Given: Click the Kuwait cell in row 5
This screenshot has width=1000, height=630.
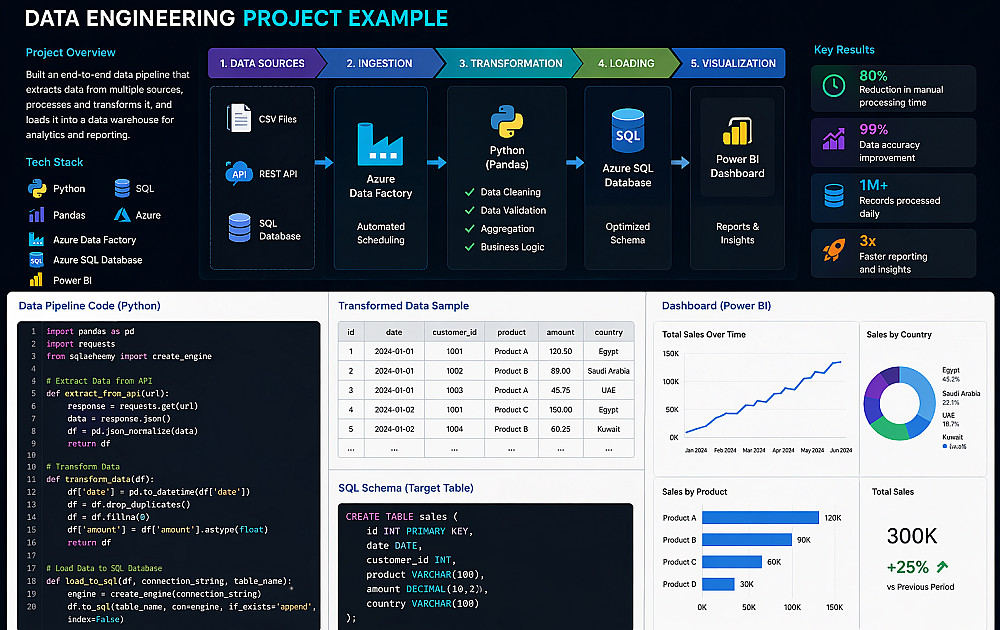Looking at the screenshot, I should coord(608,429).
